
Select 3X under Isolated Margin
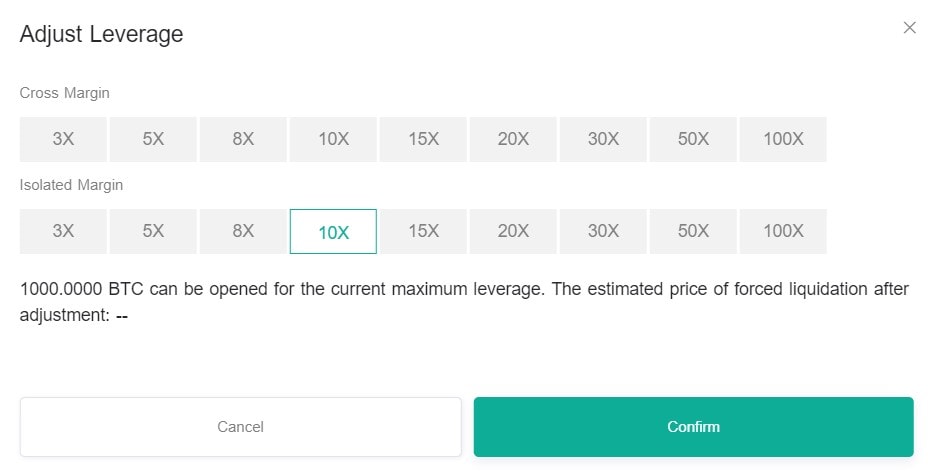point(63,231)
